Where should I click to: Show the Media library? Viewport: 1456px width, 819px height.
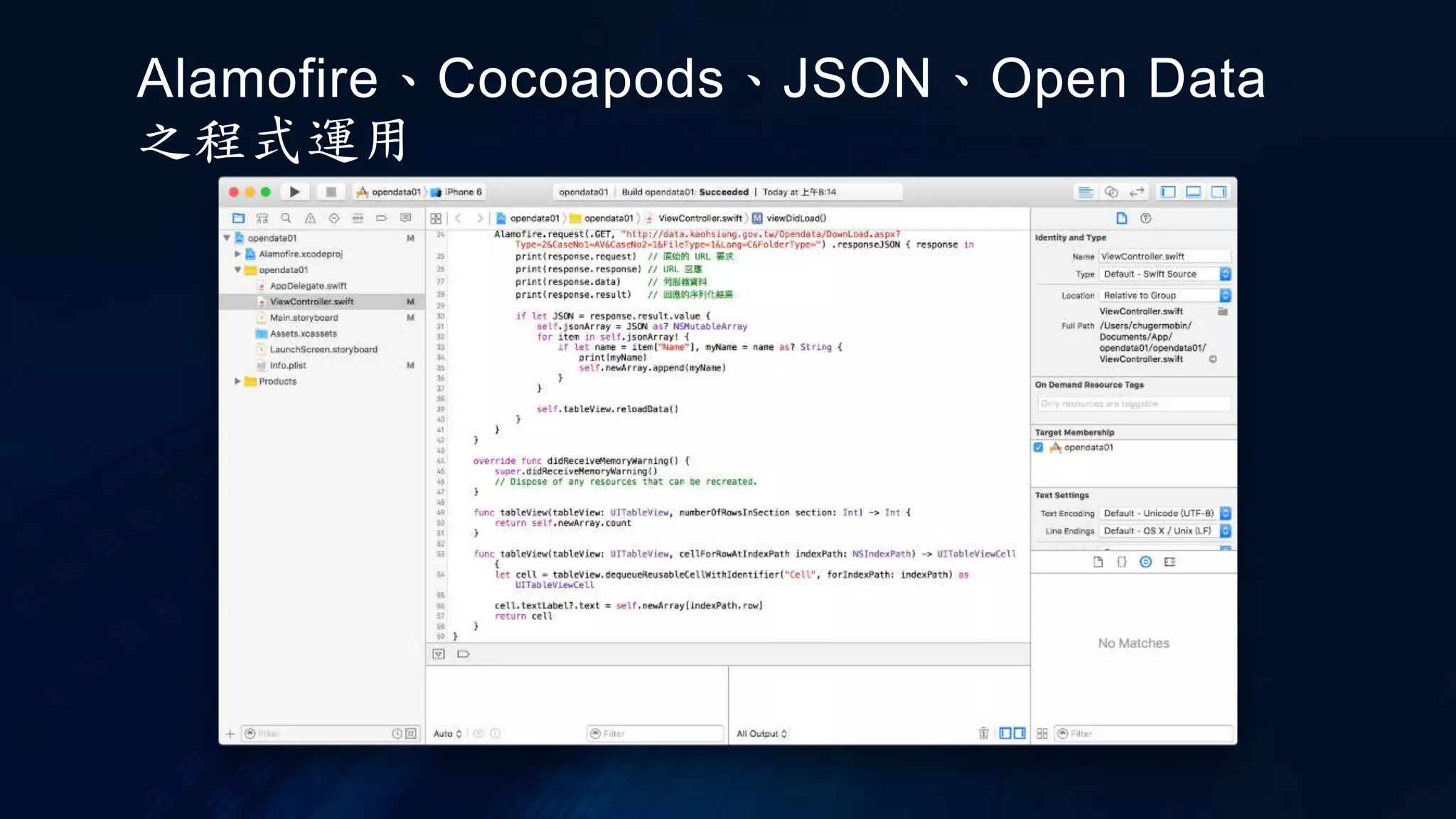tap(1169, 562)
